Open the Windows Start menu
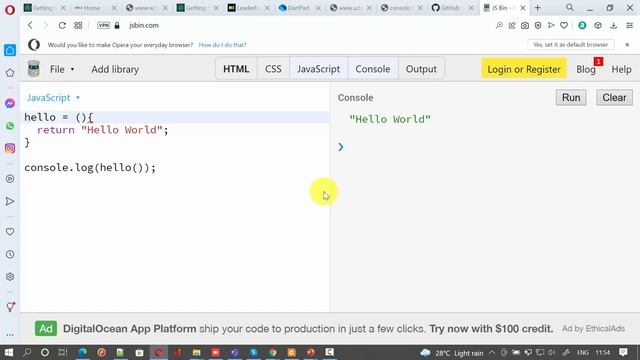Viewport: 640px width, 360px height. pos(8,352)
